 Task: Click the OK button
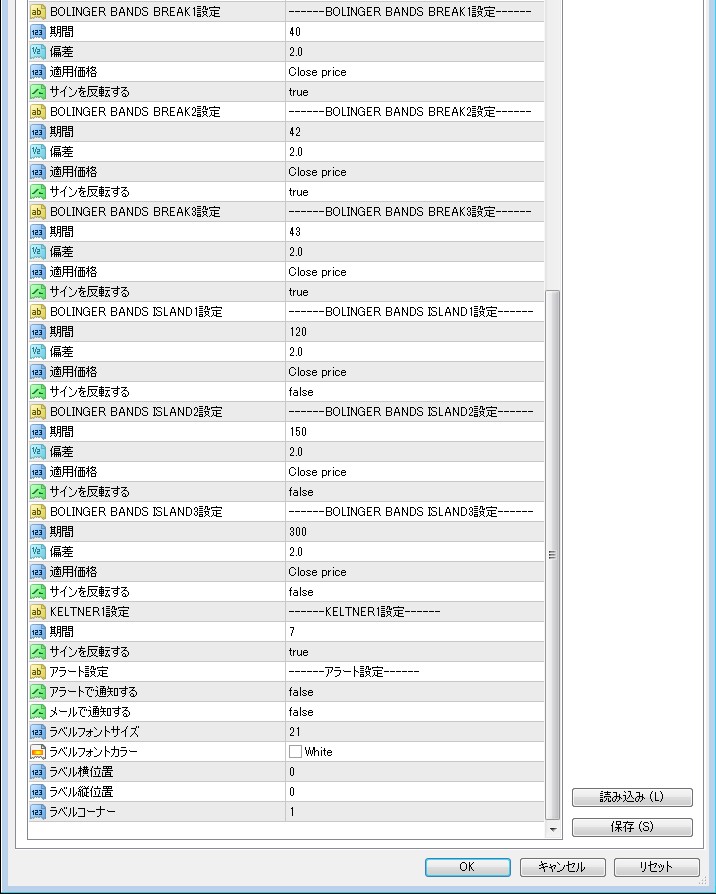pyautogui.click(x=467, y=867)
